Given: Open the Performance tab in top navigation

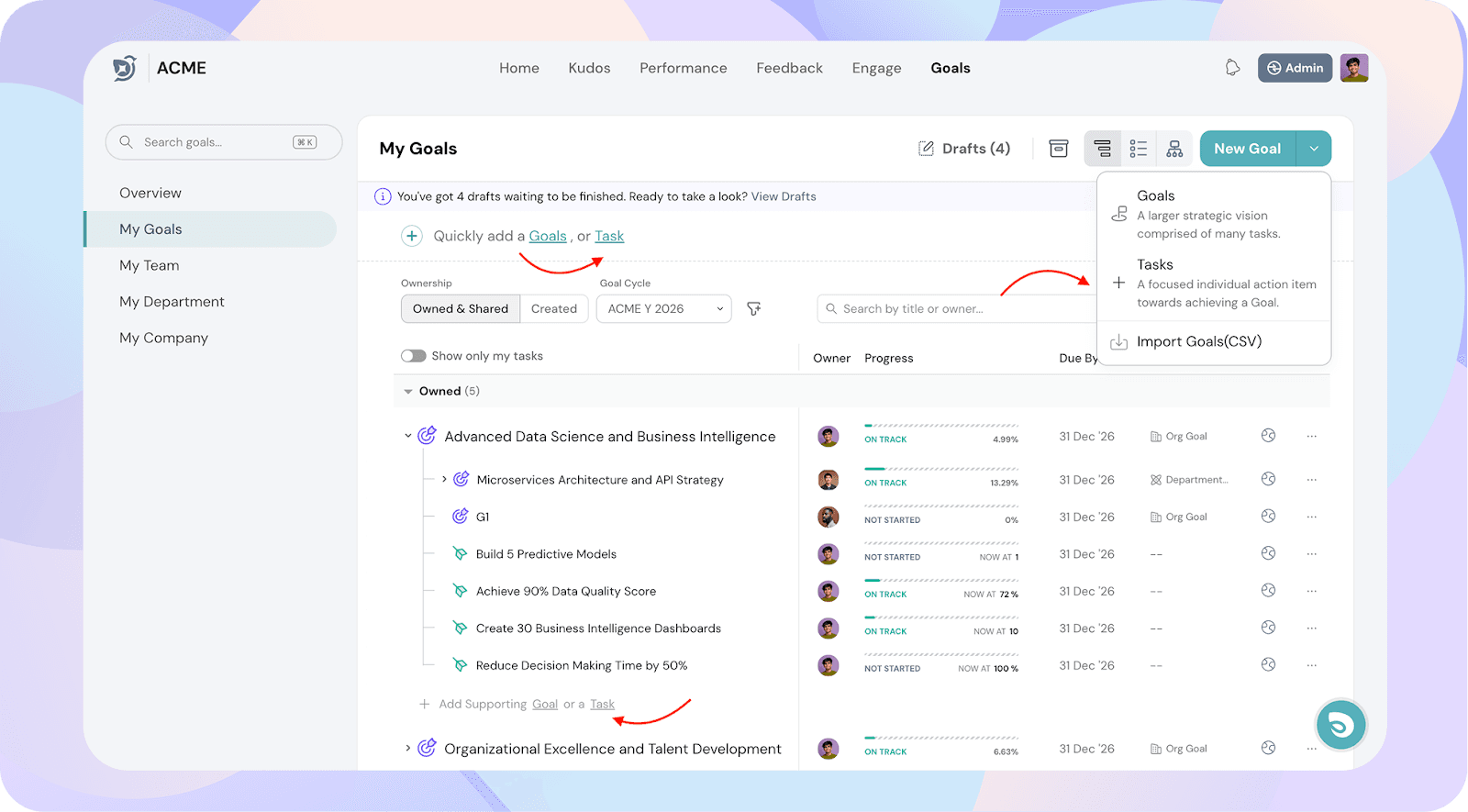Looking at the screenshot, I should 683,68.
